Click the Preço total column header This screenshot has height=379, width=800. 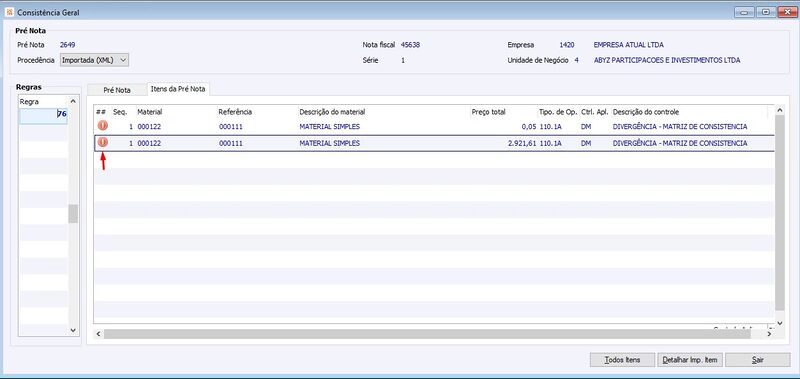[x=488, y=112]
